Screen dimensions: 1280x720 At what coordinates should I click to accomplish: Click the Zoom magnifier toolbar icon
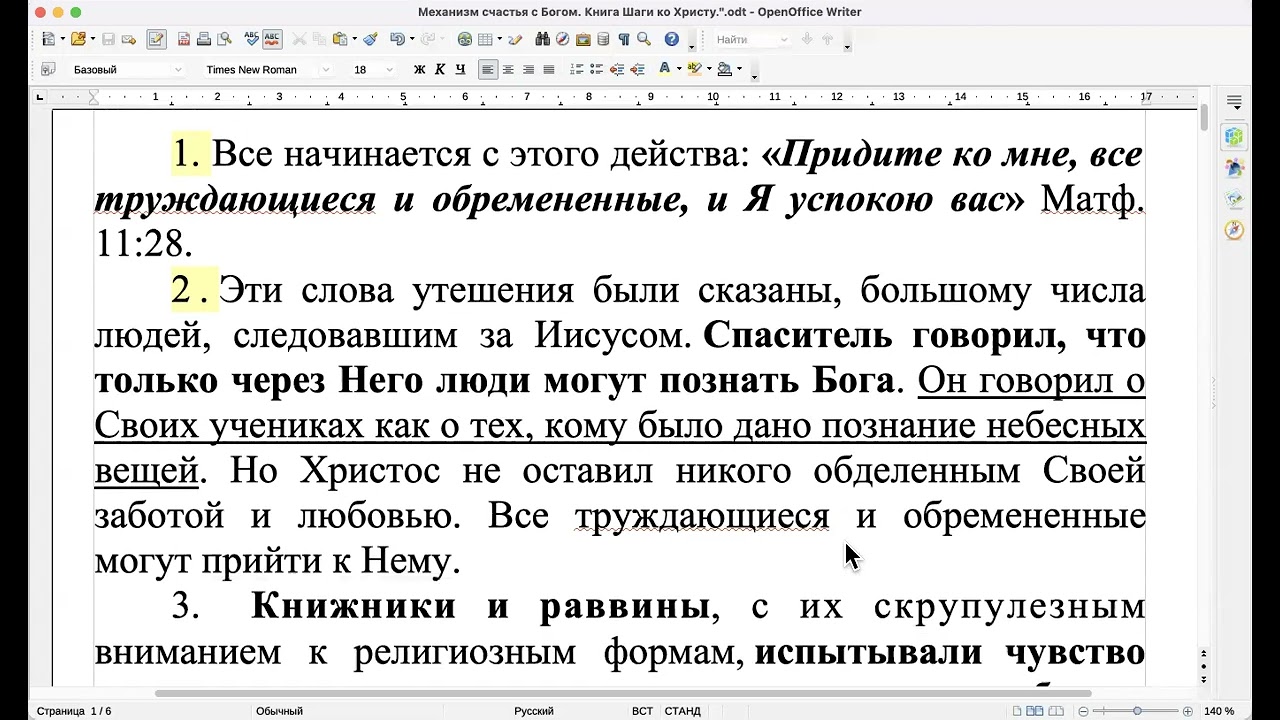[x=643, y=40]
